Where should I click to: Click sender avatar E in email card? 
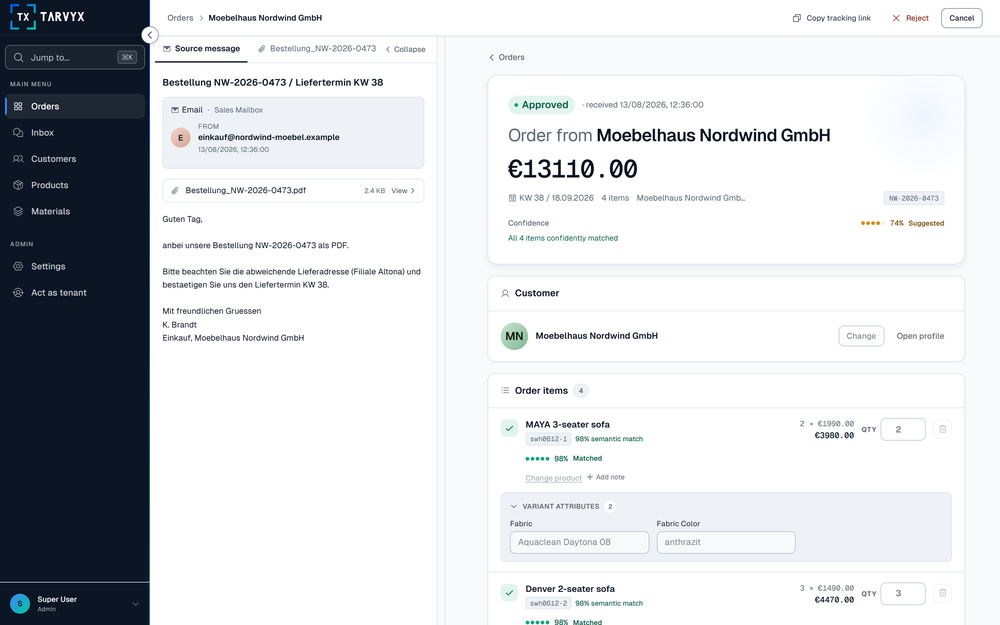180,138
